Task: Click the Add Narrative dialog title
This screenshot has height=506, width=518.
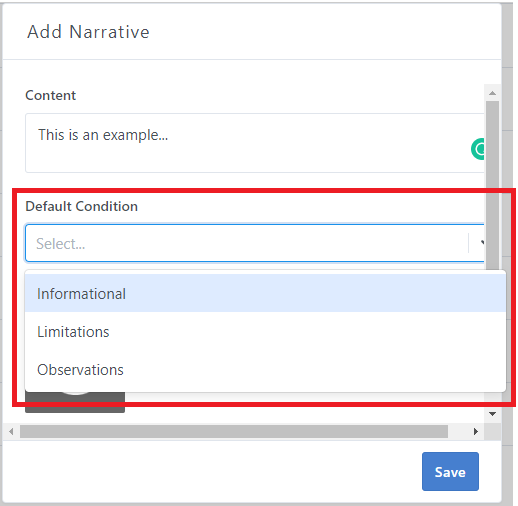Action: [88, 32]
